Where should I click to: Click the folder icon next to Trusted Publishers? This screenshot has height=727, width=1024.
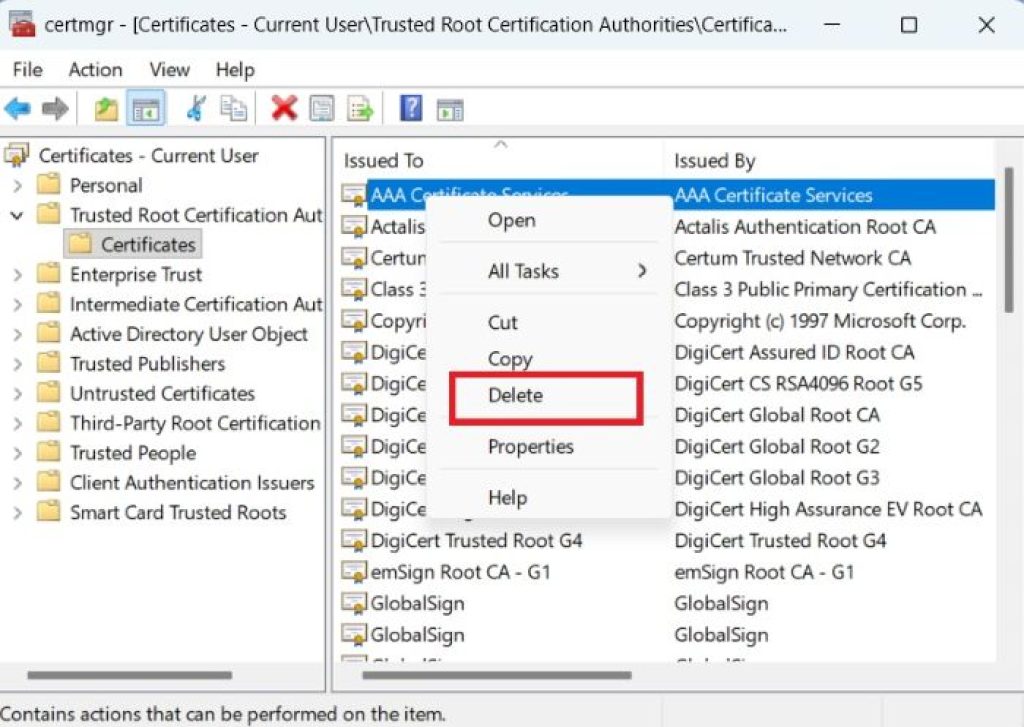pyautogui.click(x=48, y=363)
